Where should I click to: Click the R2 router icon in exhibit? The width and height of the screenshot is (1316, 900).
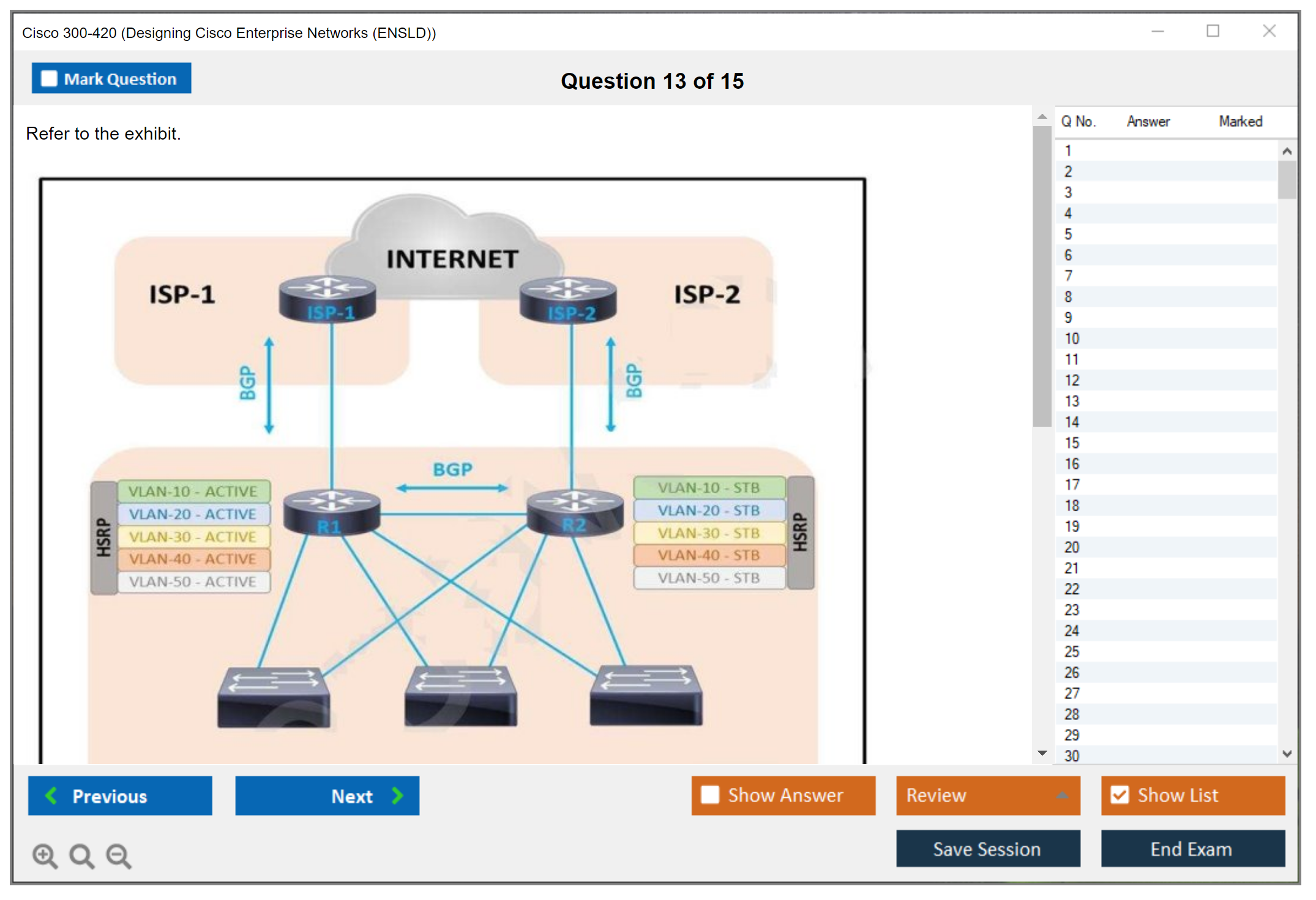point(575,512)
